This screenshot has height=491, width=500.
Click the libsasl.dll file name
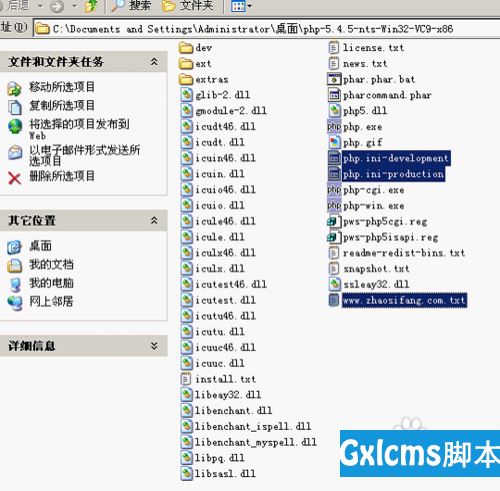click(x=226, y=473)
